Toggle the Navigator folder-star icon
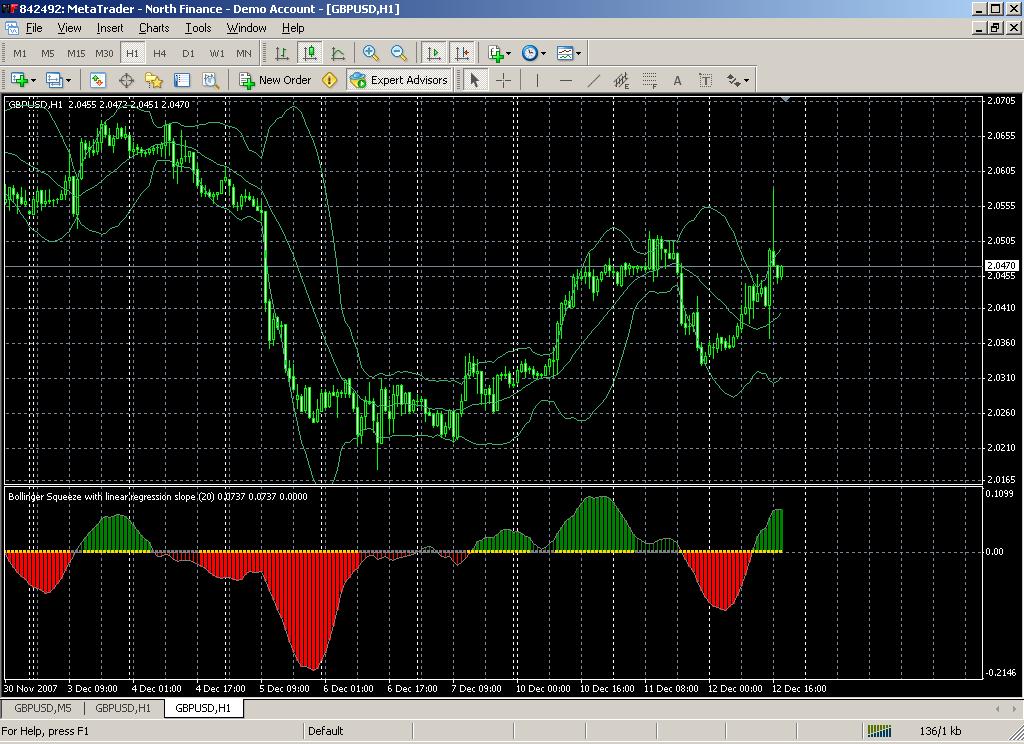The height and width of the screenshot is (744, 1024). tap(154, 80)
